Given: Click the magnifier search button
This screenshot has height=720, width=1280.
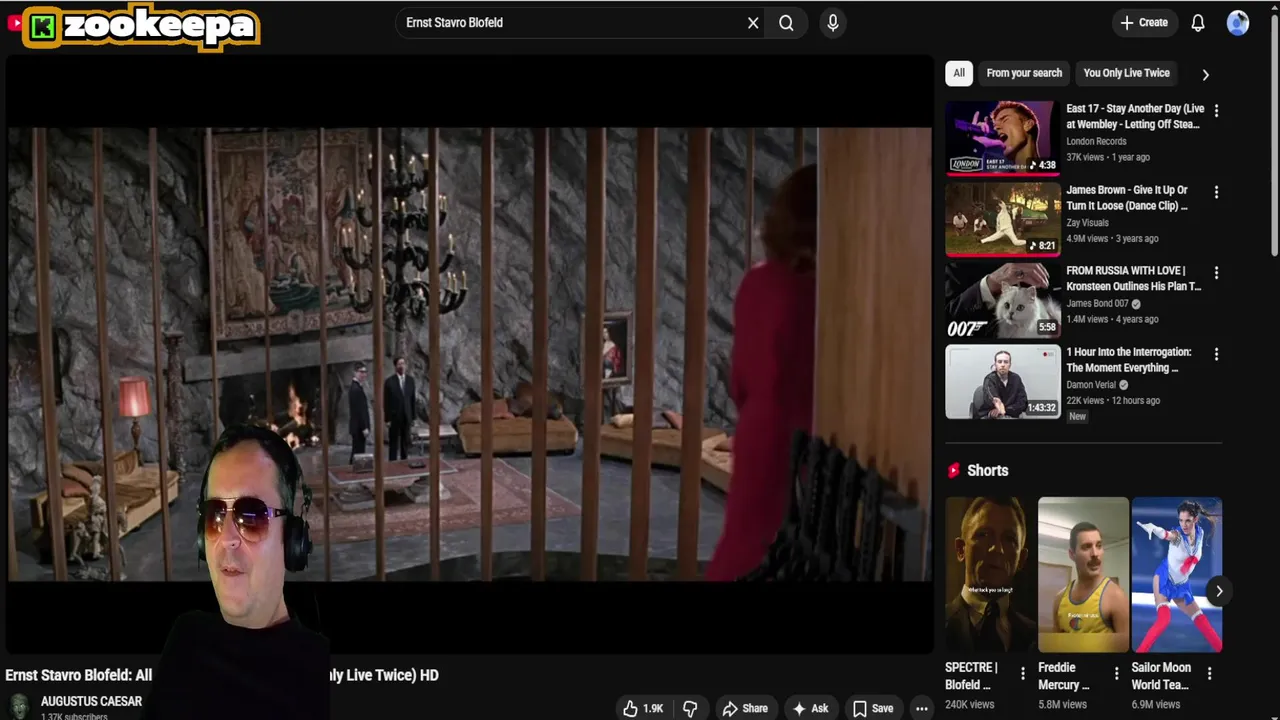Looking at the screenshot, I should pos(786,23).
